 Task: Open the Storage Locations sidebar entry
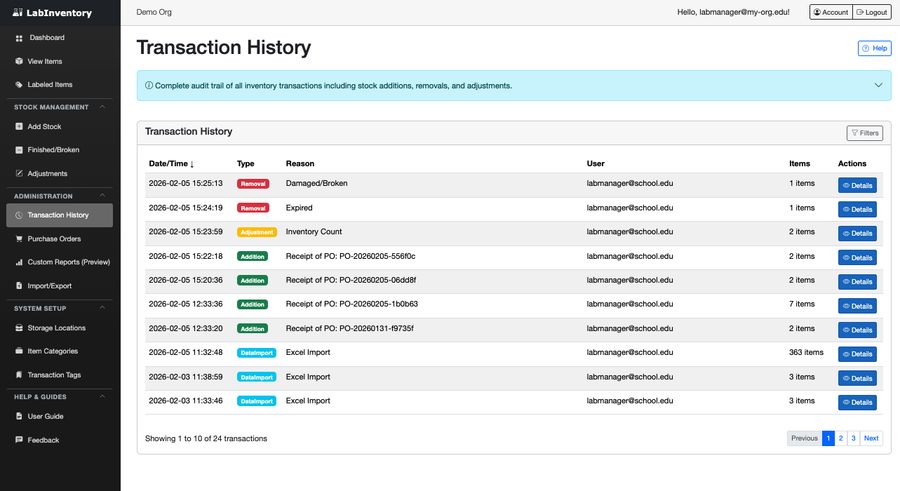click(x=60, y=328)
